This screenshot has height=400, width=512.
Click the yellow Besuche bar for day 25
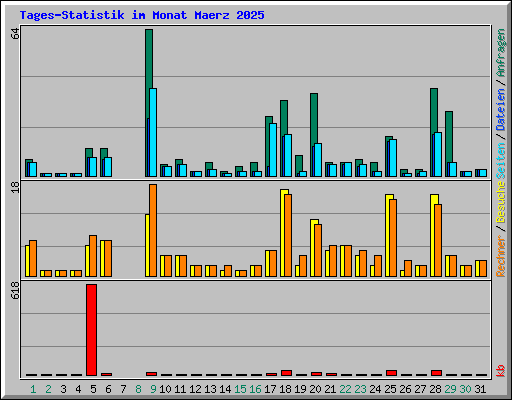click(x=388, y=235)
